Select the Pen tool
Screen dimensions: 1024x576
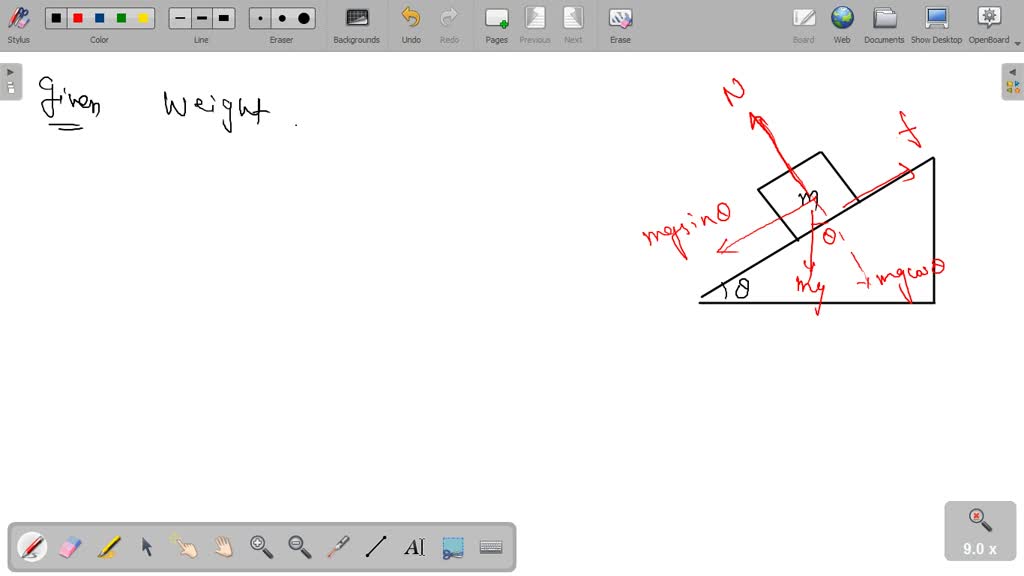[30, 547]
